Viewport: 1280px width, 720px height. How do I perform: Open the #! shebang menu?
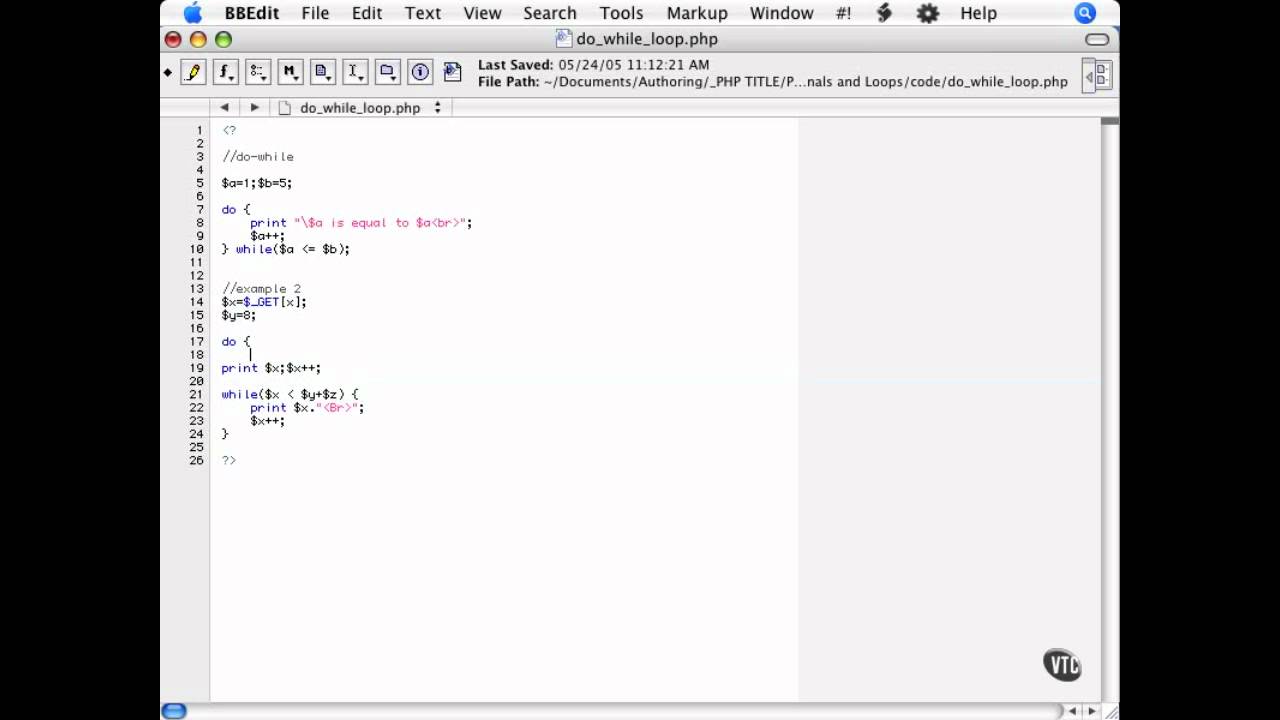(843, 13)
